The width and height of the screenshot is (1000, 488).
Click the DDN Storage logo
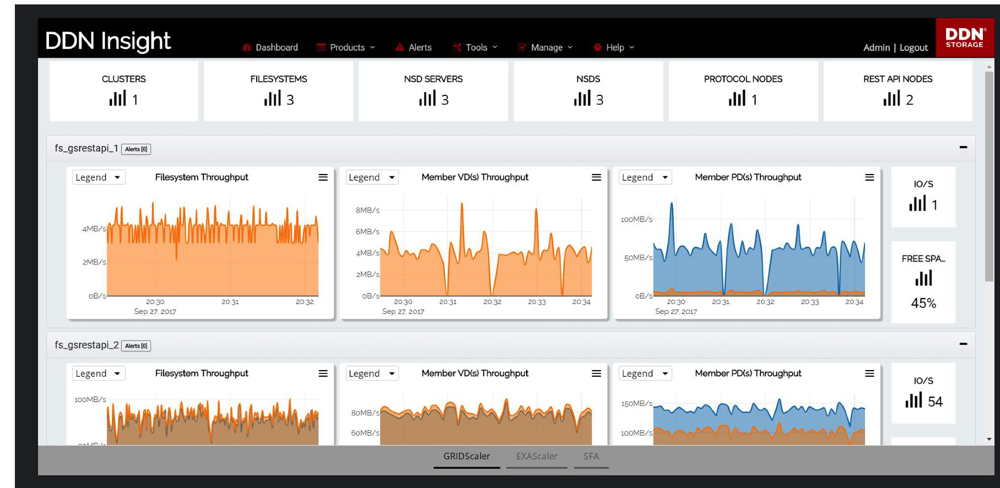pyautogui.click(x=963, y=38)
